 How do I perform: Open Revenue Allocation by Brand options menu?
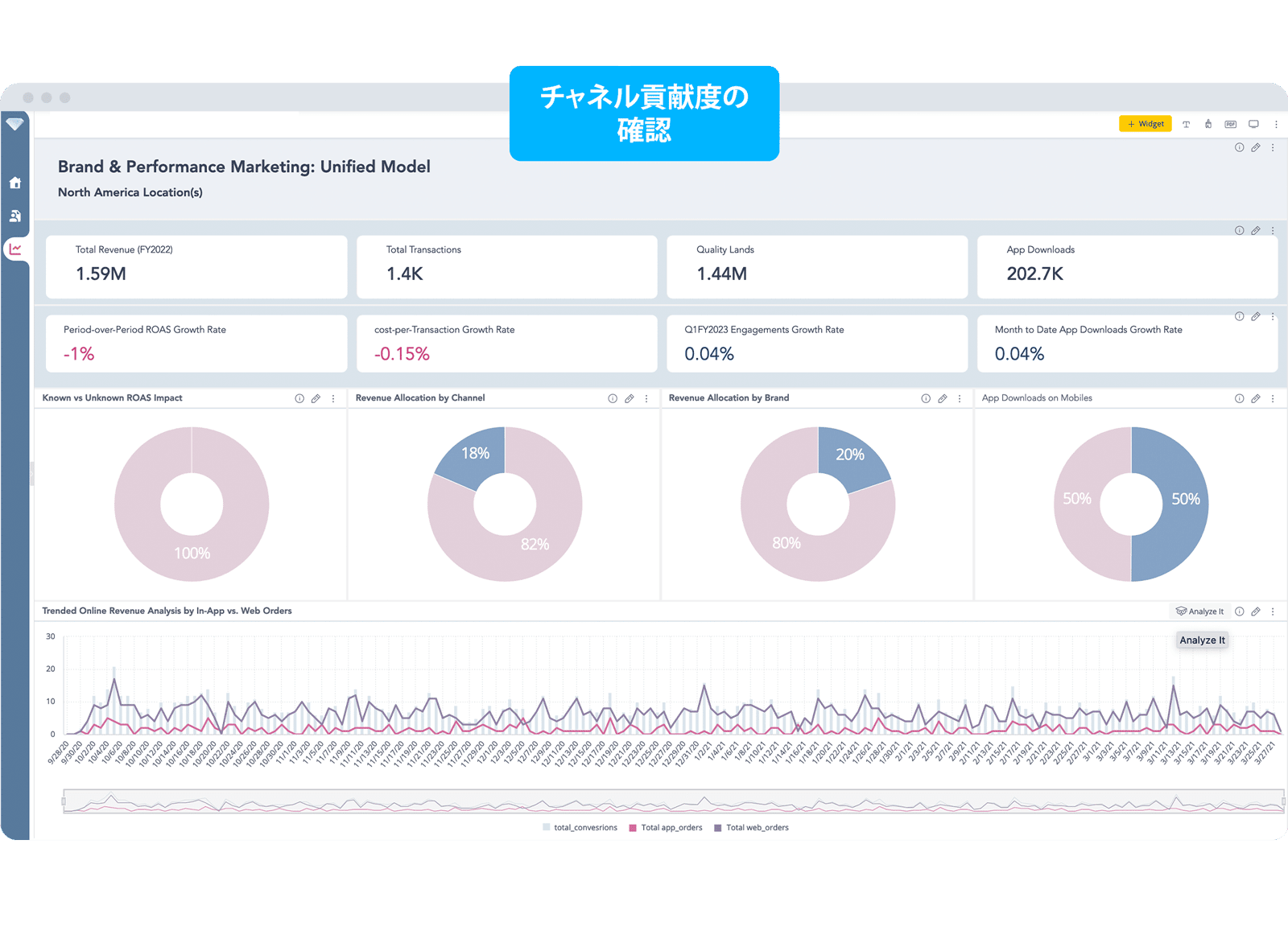960,398
